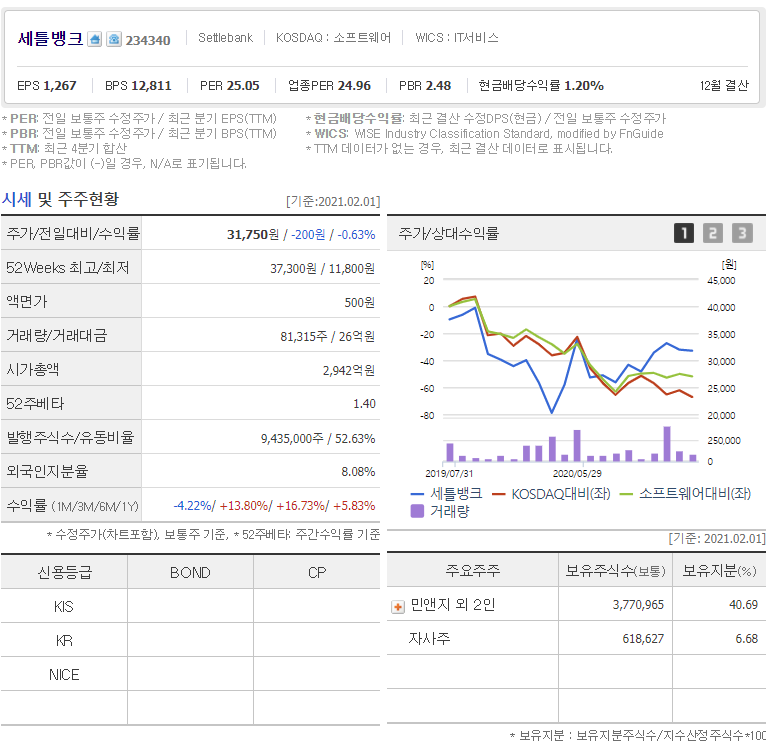This screenshot has height=750, width=782.
Task: Select the 세틀뱅크 blue line legend entry
Action: 446,494
